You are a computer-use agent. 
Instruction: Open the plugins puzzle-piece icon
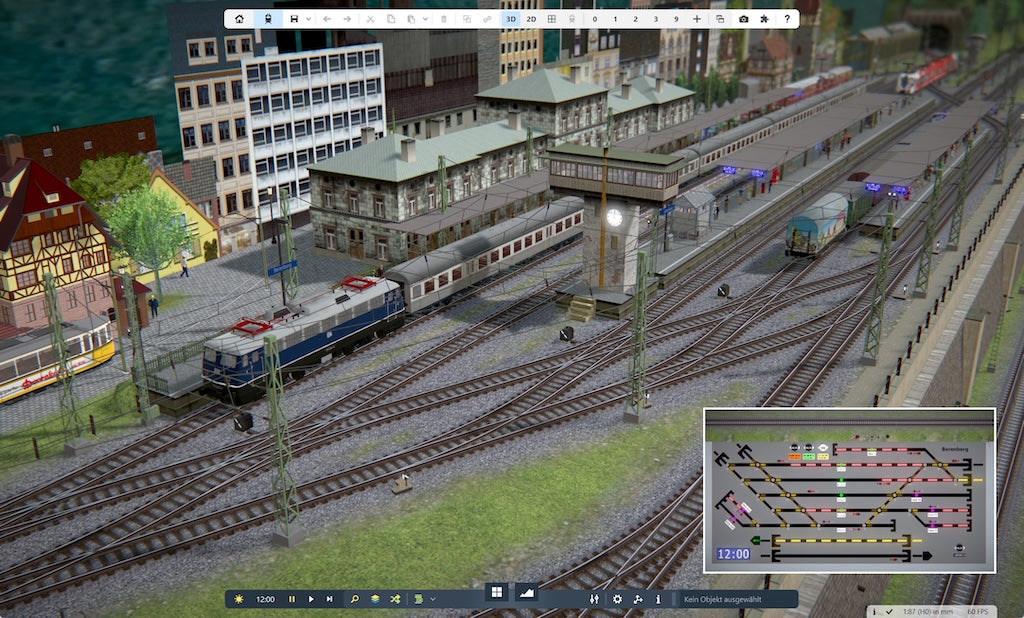click(x=763, y=17)
